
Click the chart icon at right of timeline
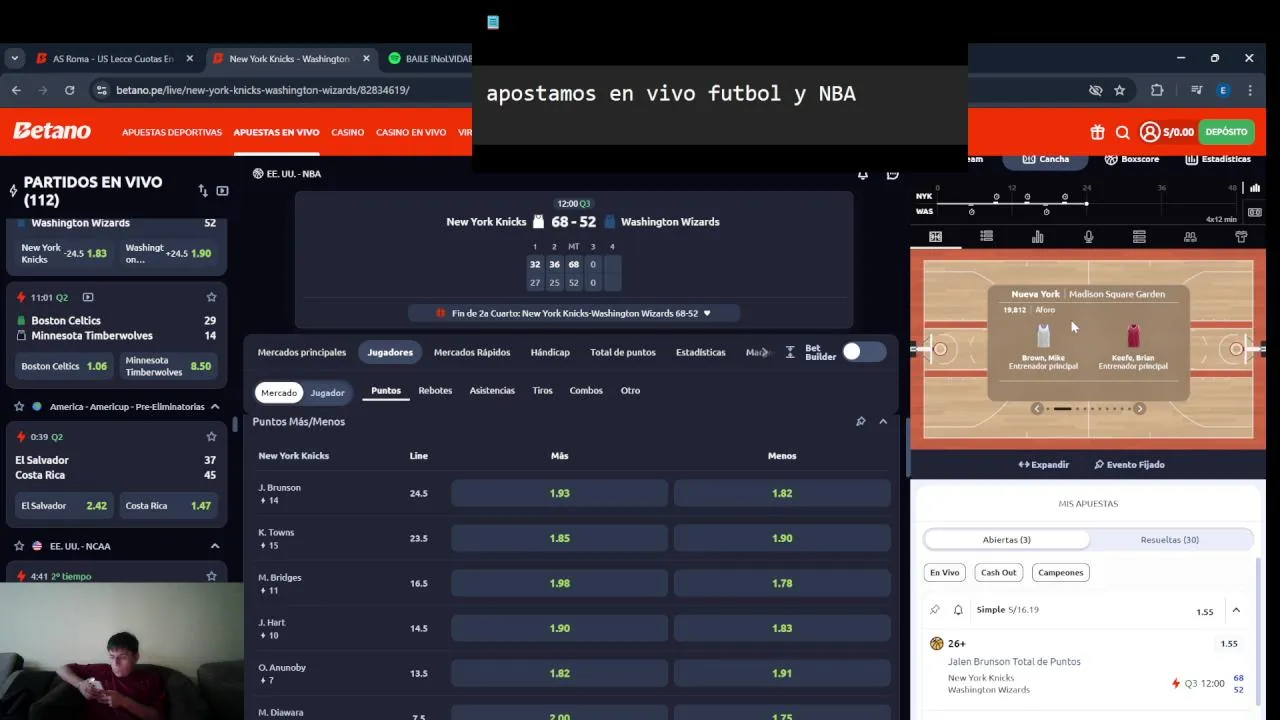coord(1255,187)
